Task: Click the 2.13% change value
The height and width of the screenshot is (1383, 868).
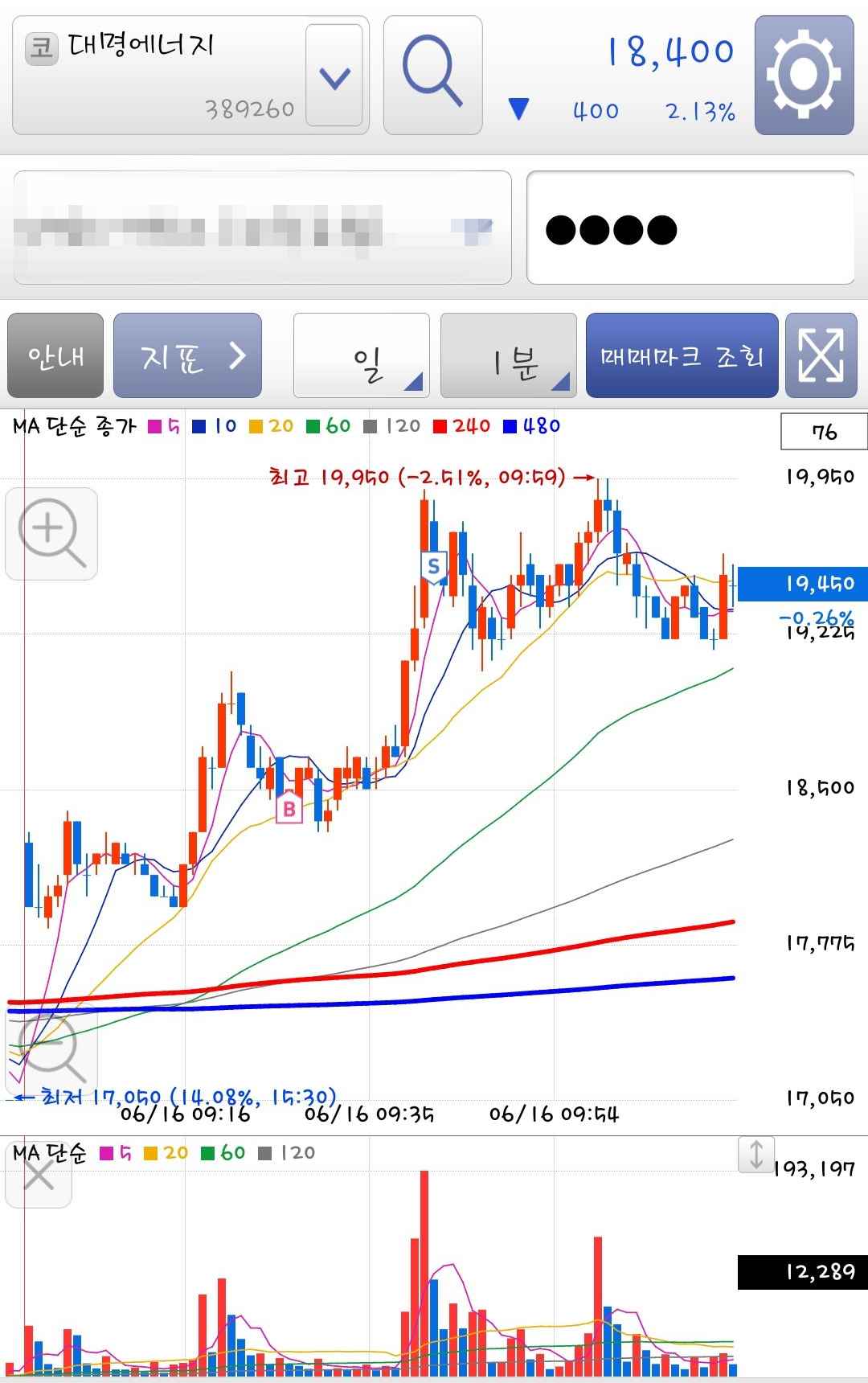Action: coord(701,111)
